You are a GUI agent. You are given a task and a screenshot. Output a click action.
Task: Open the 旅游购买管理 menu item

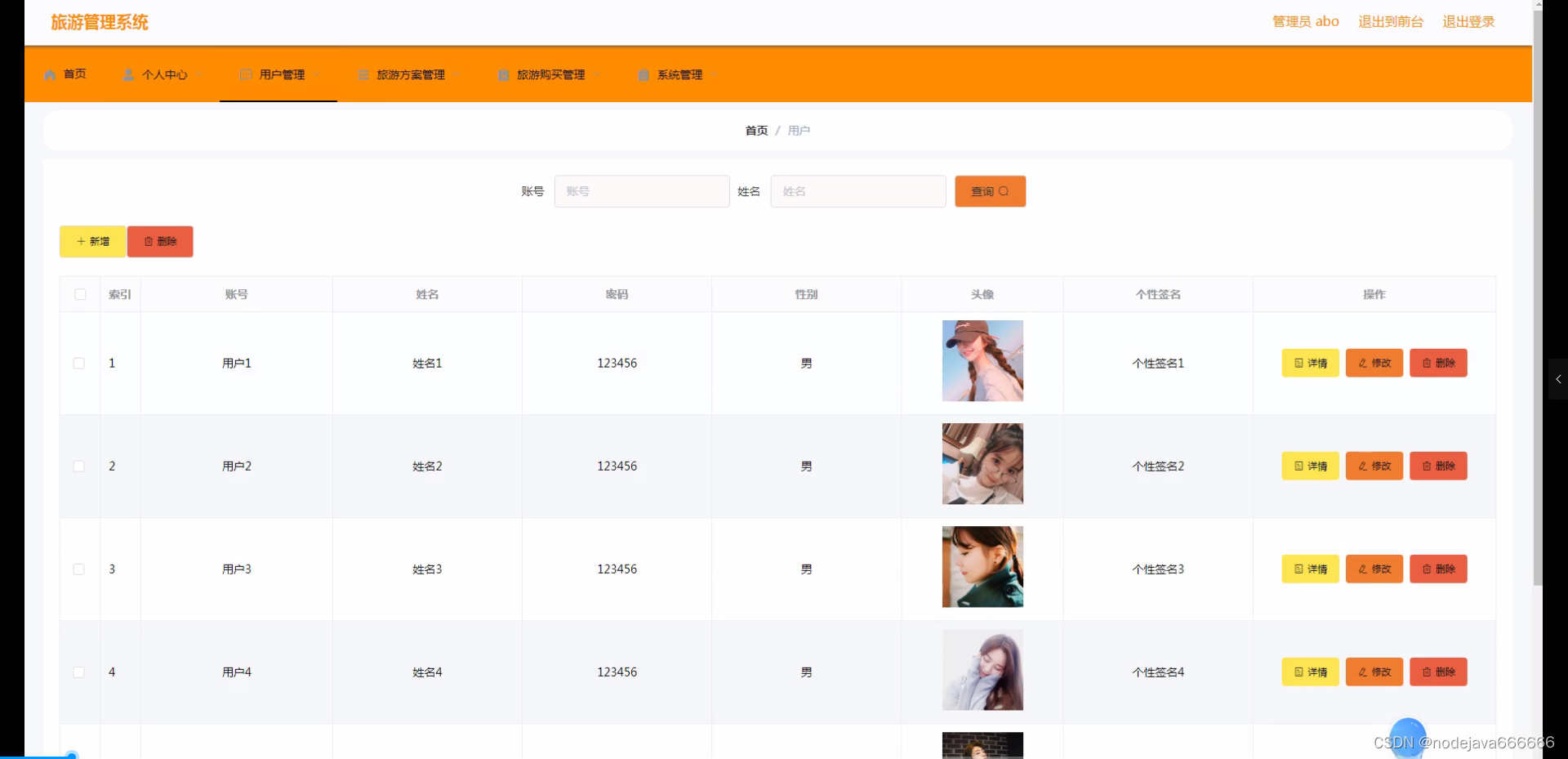point(548,74)
